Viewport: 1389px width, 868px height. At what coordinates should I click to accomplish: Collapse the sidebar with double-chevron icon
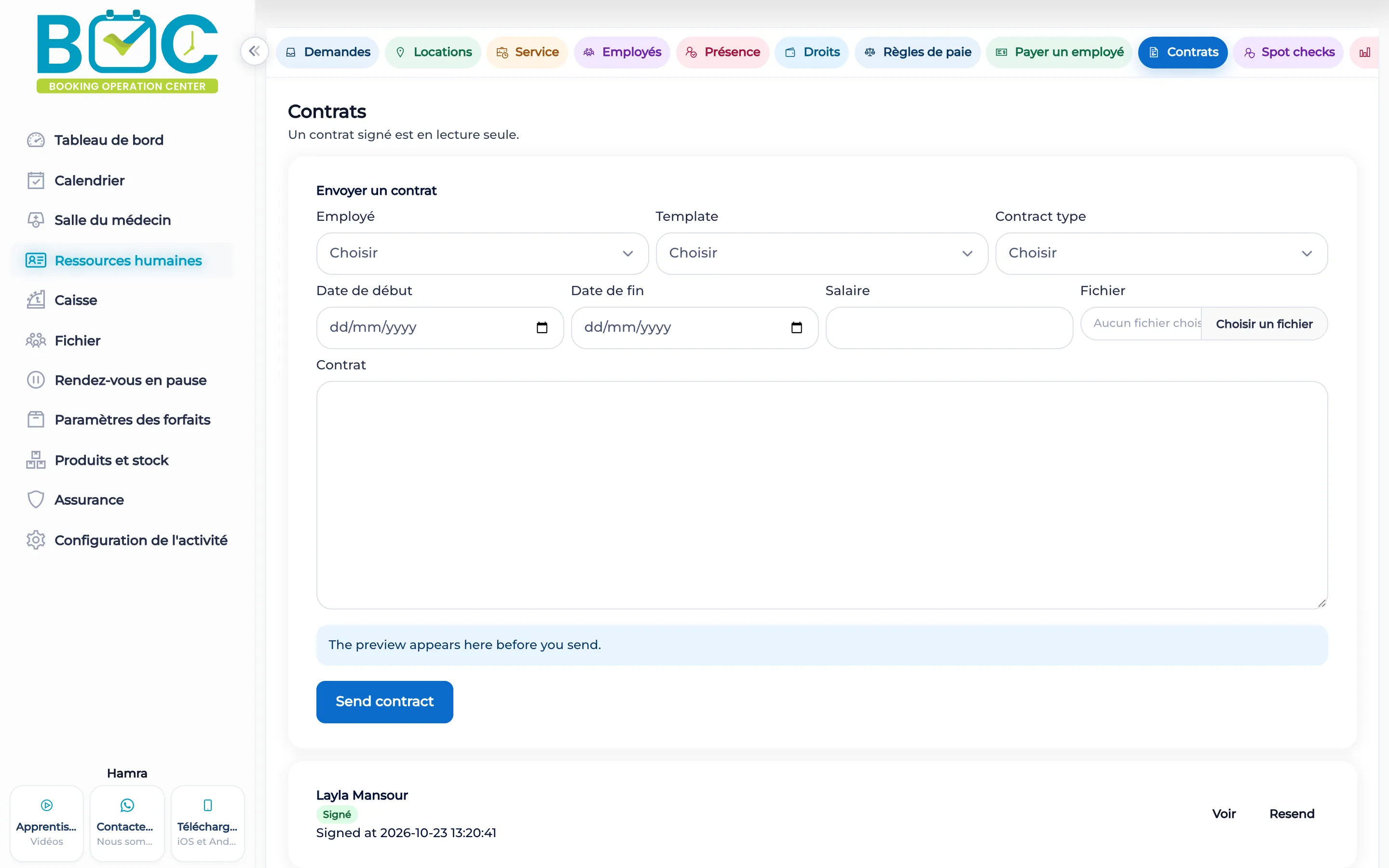(x=254, y=51)
